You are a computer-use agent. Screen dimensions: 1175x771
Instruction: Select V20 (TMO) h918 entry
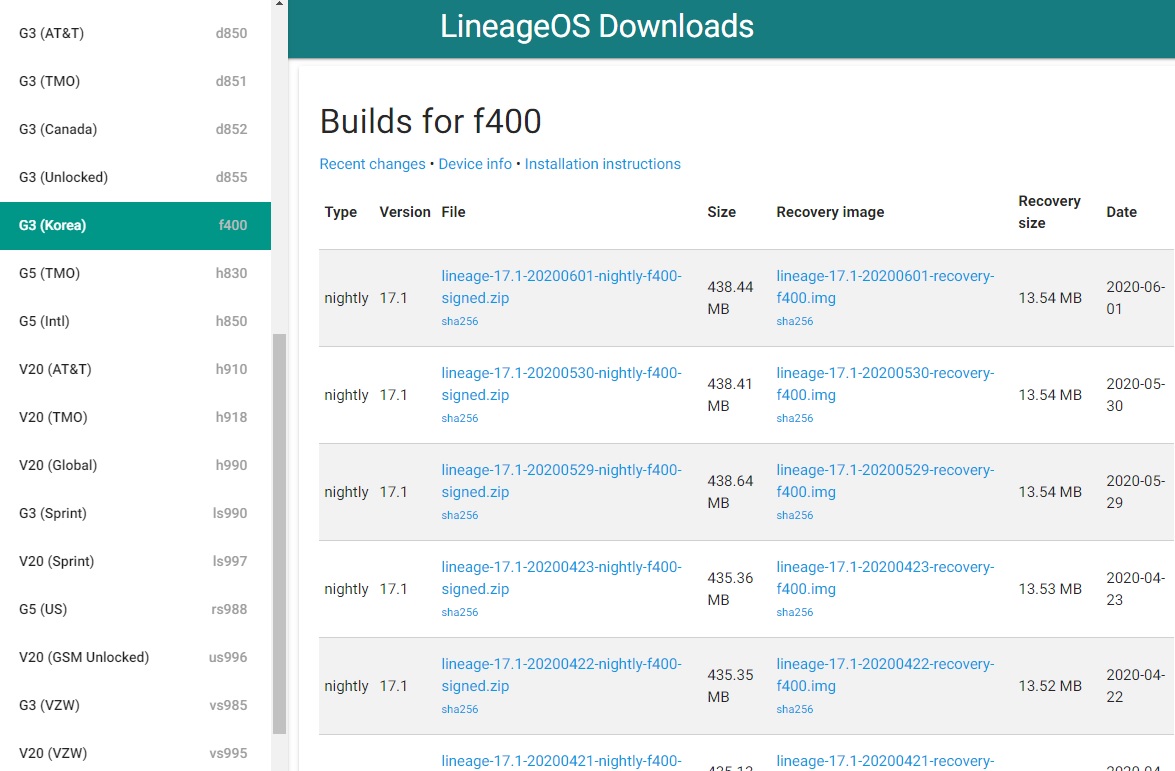[x=135, y=417]
